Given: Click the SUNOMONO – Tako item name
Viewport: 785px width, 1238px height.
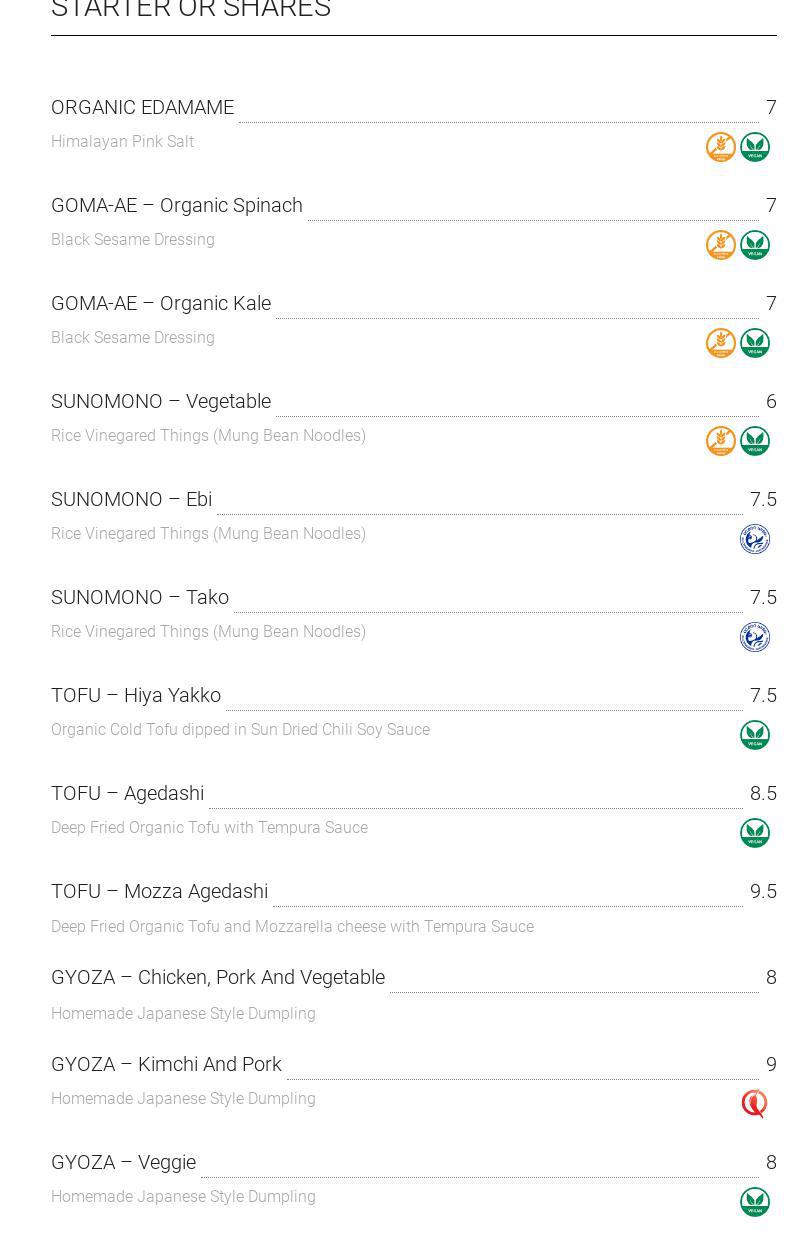Looking at the screenshot, I should (140, 597).
